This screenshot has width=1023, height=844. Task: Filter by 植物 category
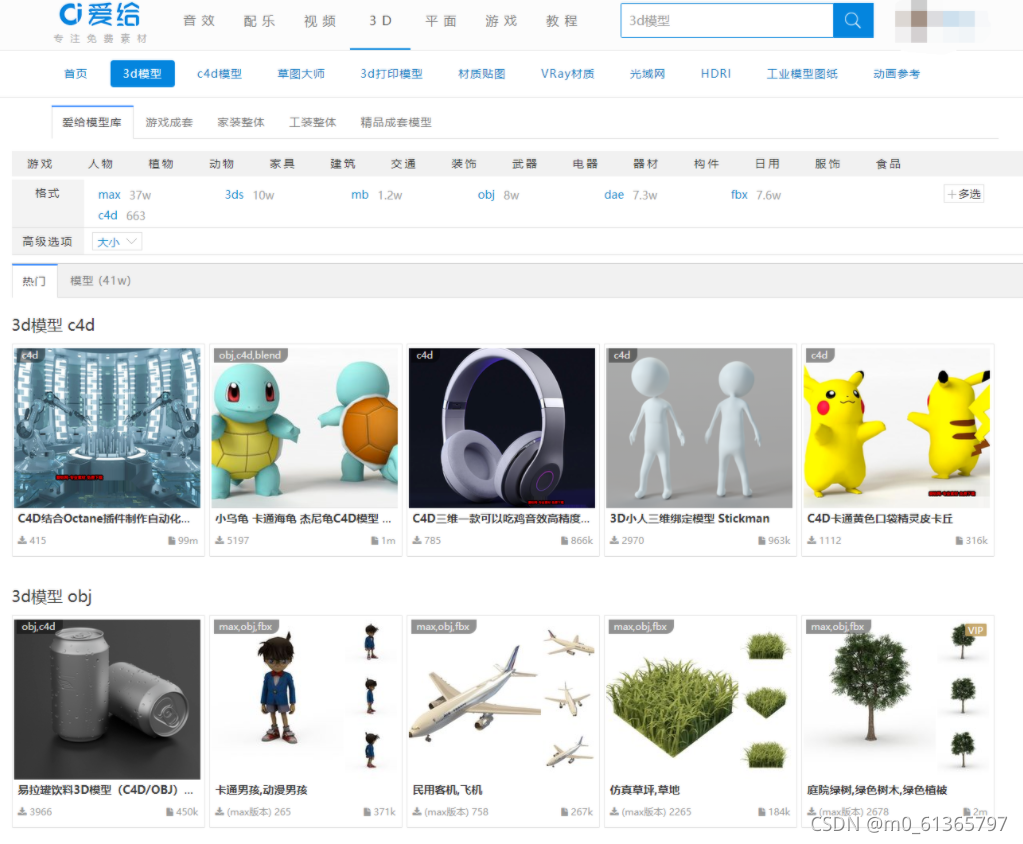(x=161, y=164)
